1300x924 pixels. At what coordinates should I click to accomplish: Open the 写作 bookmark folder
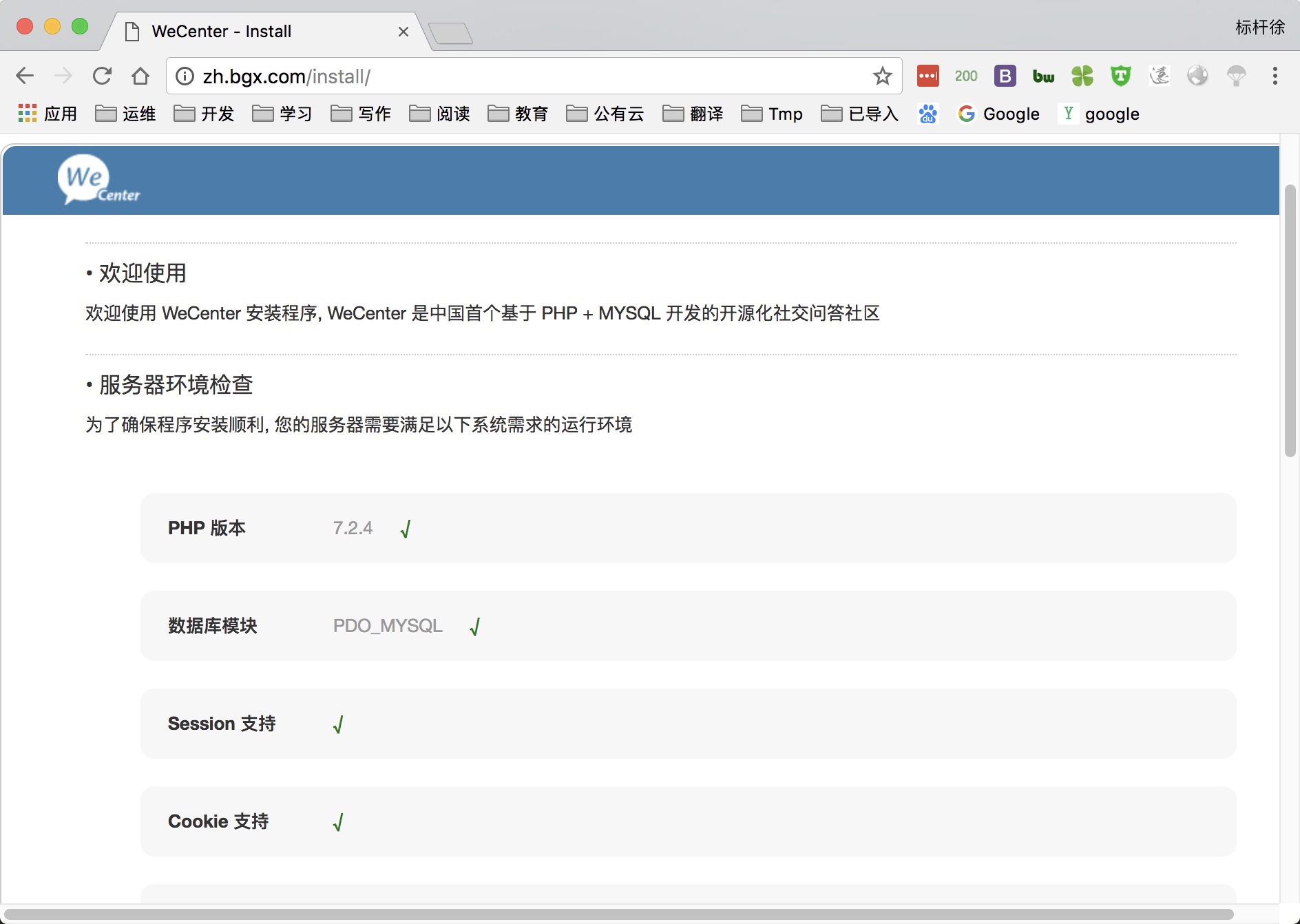(361, 114)
